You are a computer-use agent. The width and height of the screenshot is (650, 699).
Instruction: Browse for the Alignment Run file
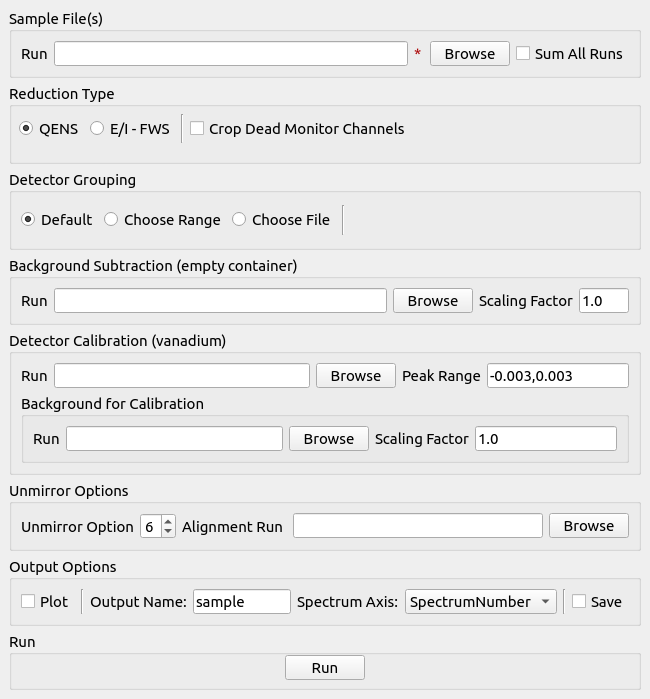(588, 526)
